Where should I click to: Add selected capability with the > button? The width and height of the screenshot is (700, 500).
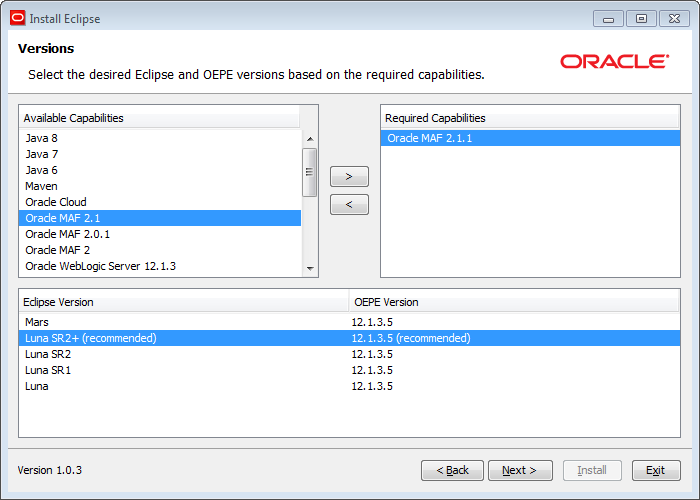[349, 176]
